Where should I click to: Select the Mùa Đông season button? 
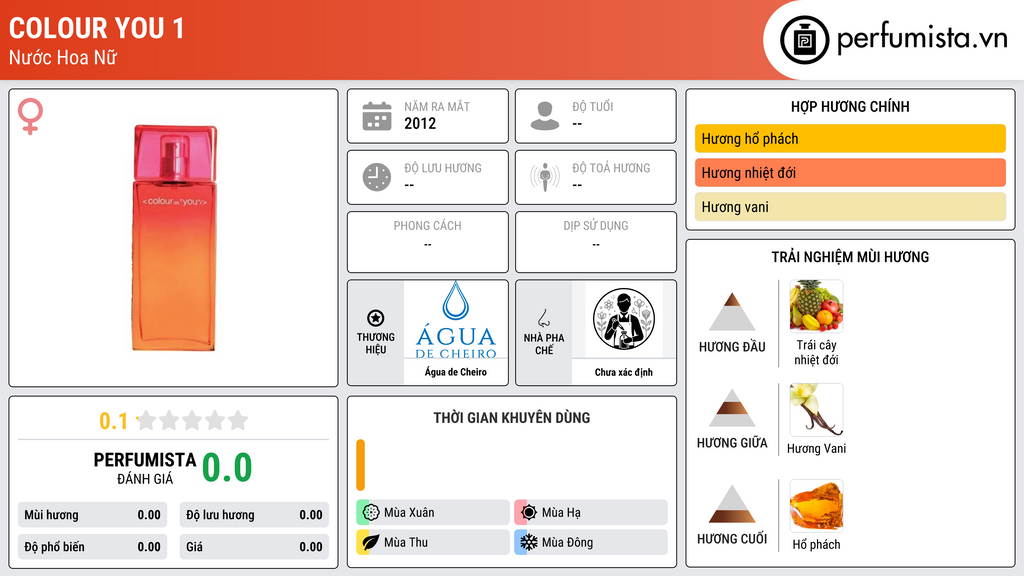pyautogui.click(x=591, y=542)
